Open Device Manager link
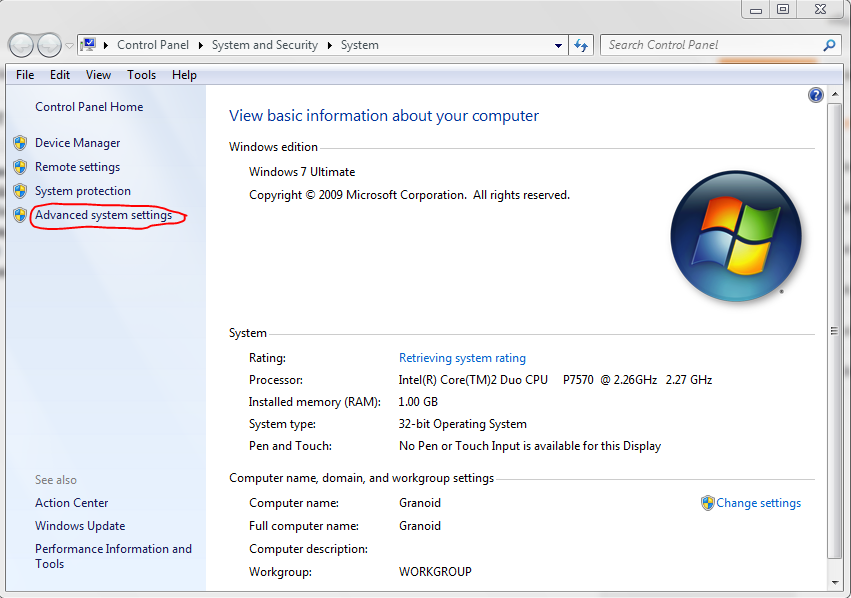The height and width of the screenshot is (598, 851). [78, 143]
